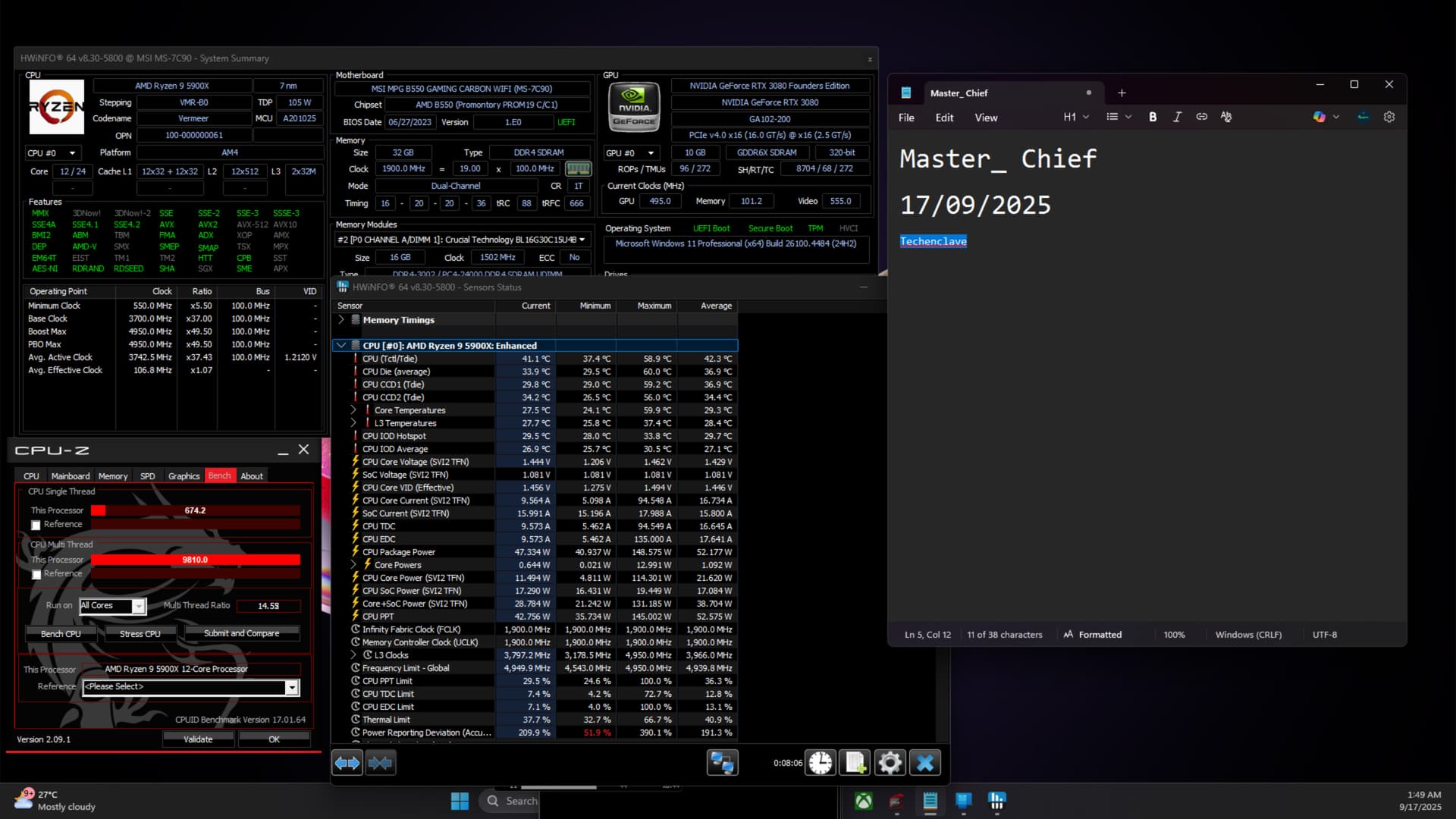The height and width of the screenshot is (819, 1456).
Task: Click Windows taskbar Search box
Action: pos(510,801)
